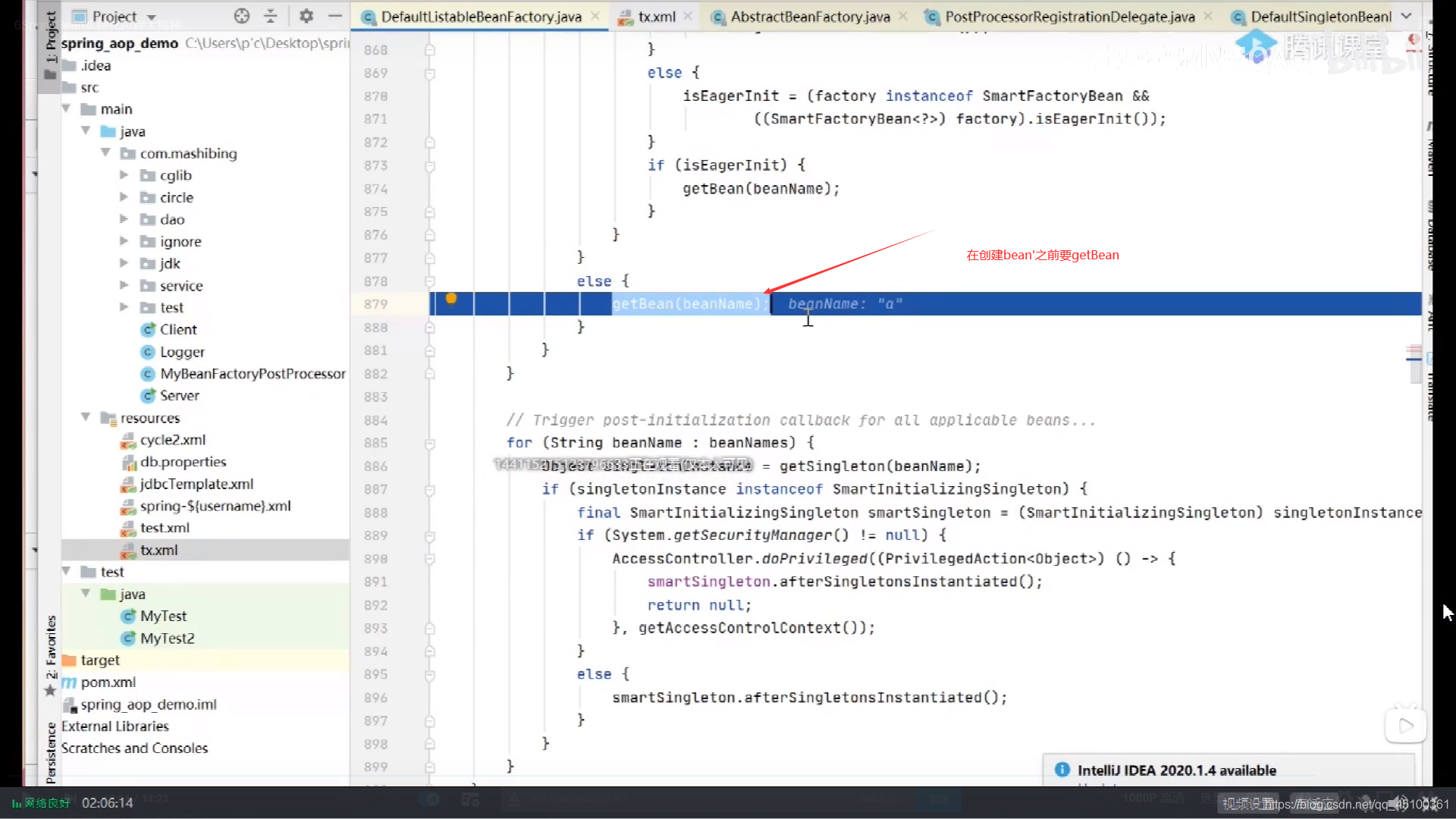Open the MyTest2 class
This screenshot has width=1456, height=819.
(167, 638)
